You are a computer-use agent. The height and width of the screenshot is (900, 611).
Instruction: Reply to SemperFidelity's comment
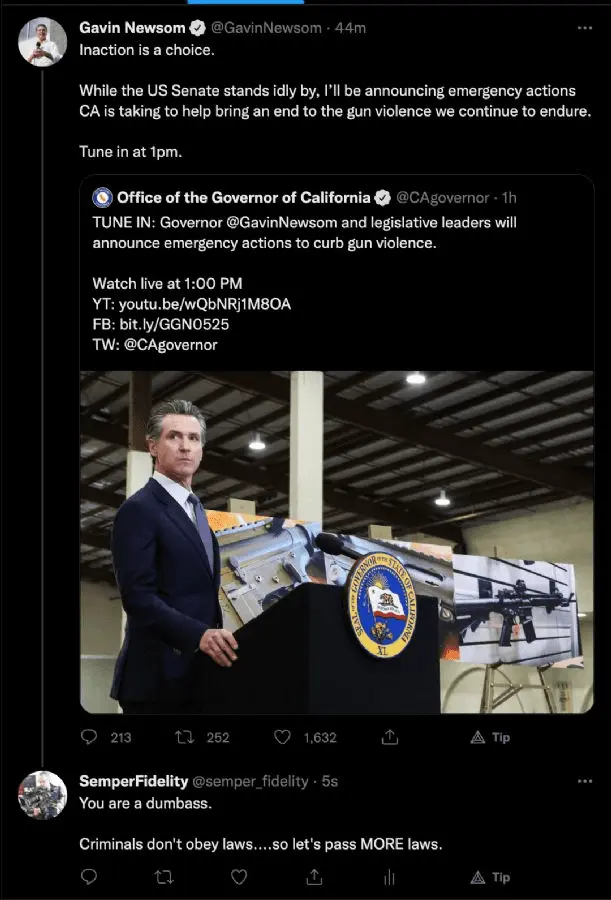point(89,877)
